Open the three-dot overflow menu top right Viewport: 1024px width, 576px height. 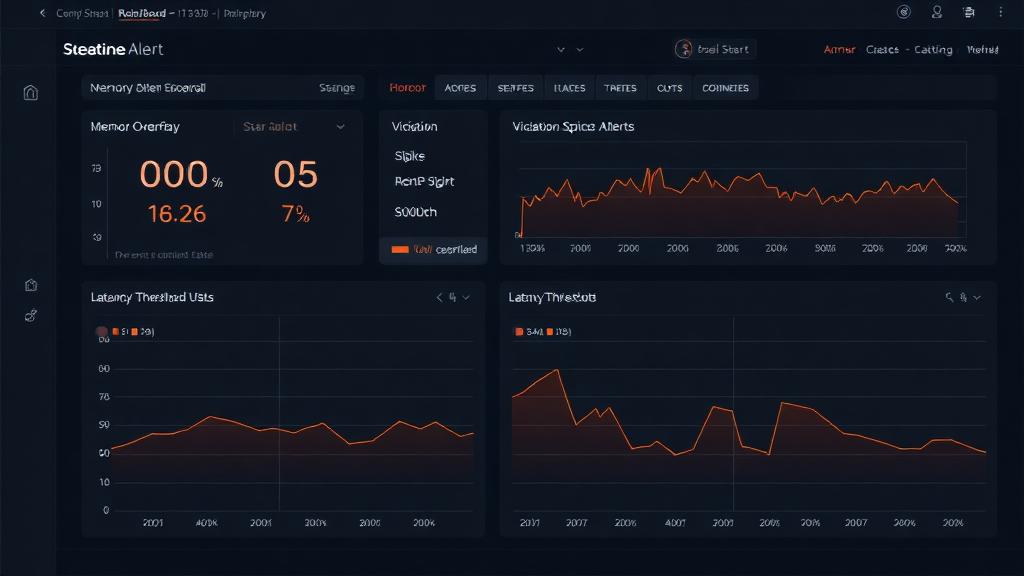tap(1000, 12)
